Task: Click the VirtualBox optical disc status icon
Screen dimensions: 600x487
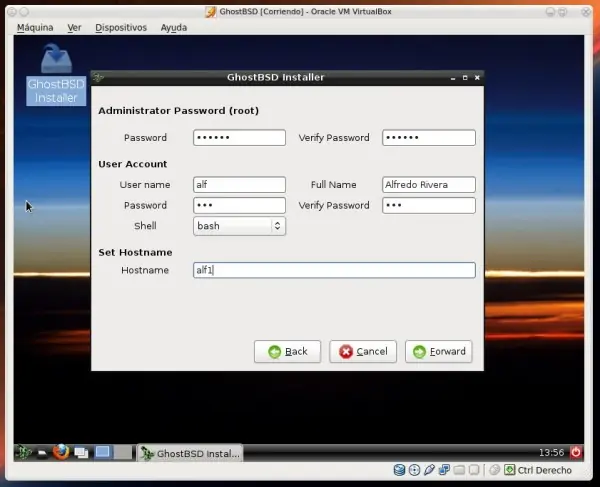Action: pos(414,470)
